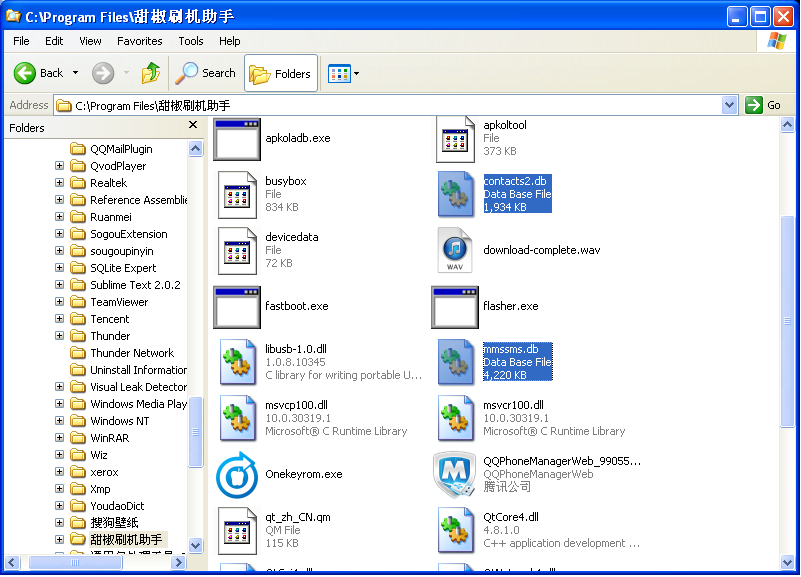Click the devicedata file icon

(237, 251)
